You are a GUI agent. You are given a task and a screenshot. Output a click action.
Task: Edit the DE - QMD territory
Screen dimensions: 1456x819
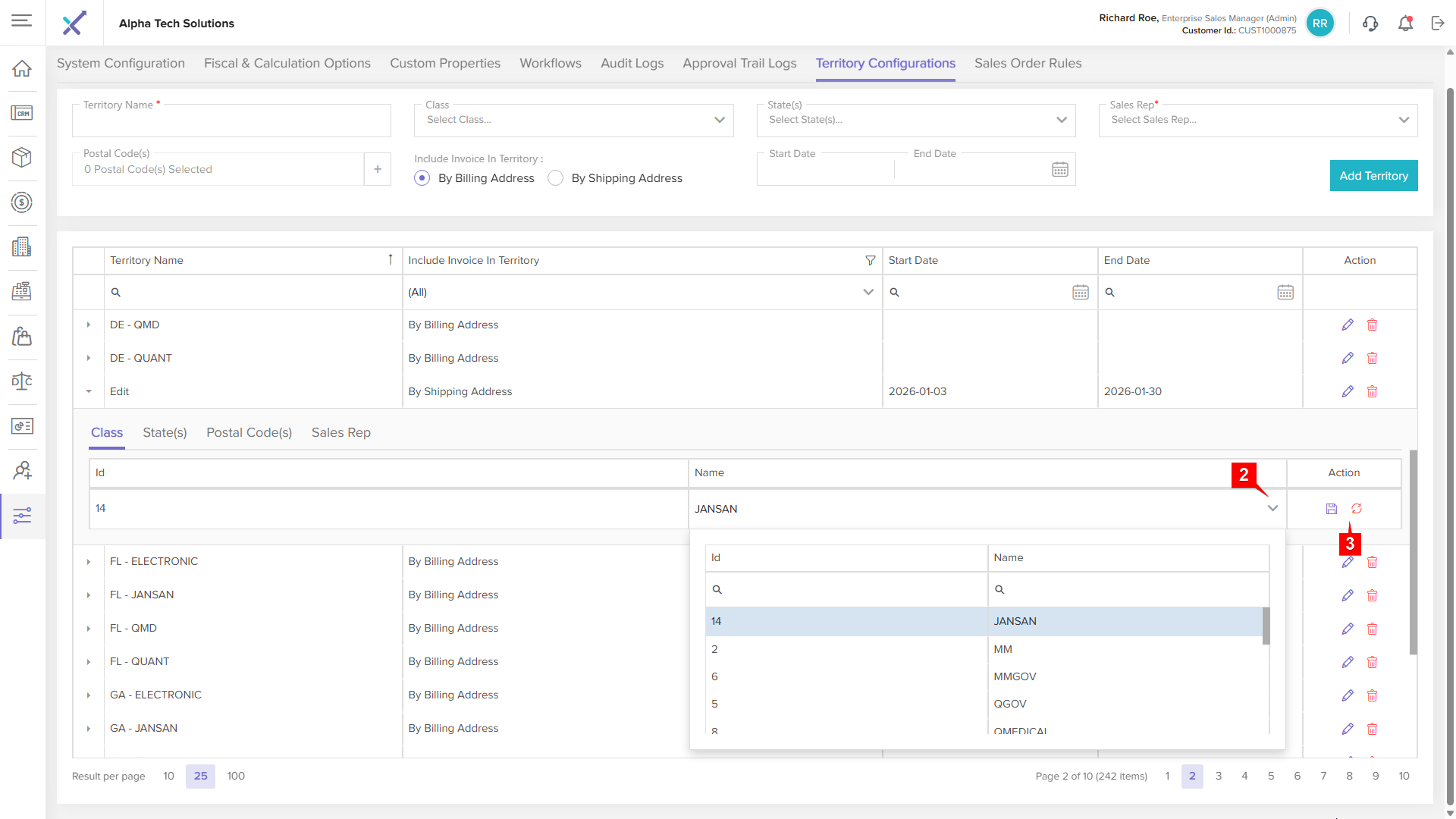[1348, 325]
